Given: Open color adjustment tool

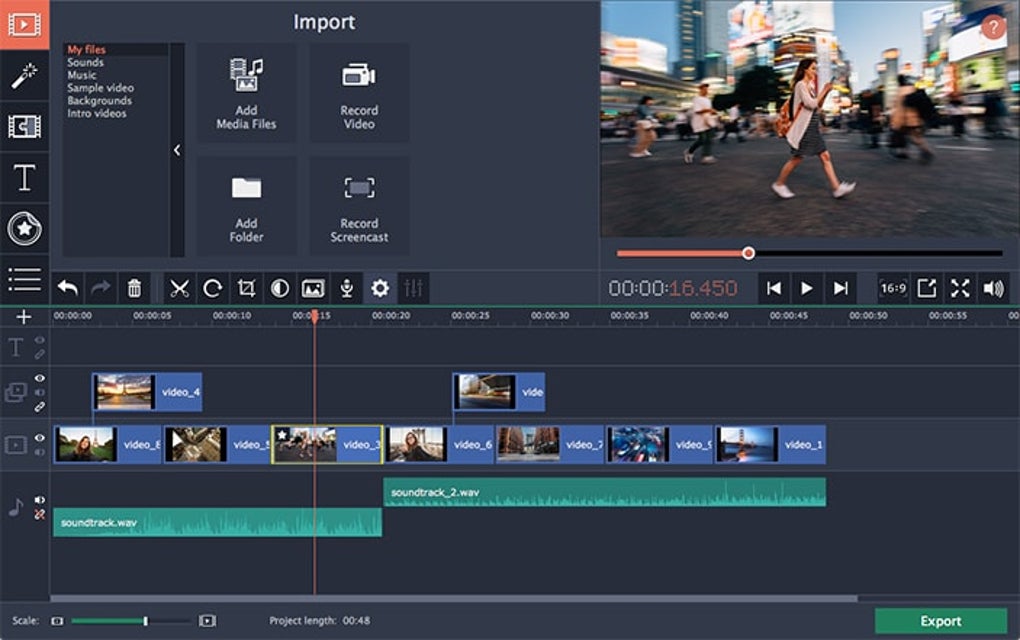Looking at the screenshot, I should [280, 289].
